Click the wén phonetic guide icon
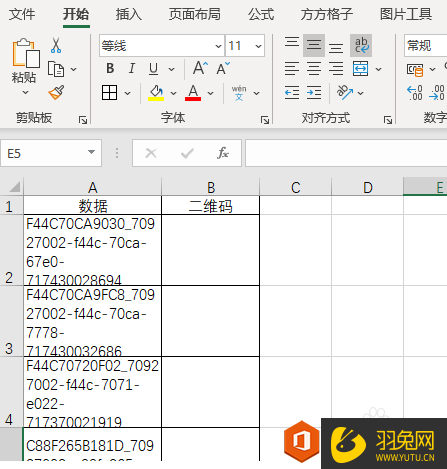447x469 pixels. (x=239, y=93)
